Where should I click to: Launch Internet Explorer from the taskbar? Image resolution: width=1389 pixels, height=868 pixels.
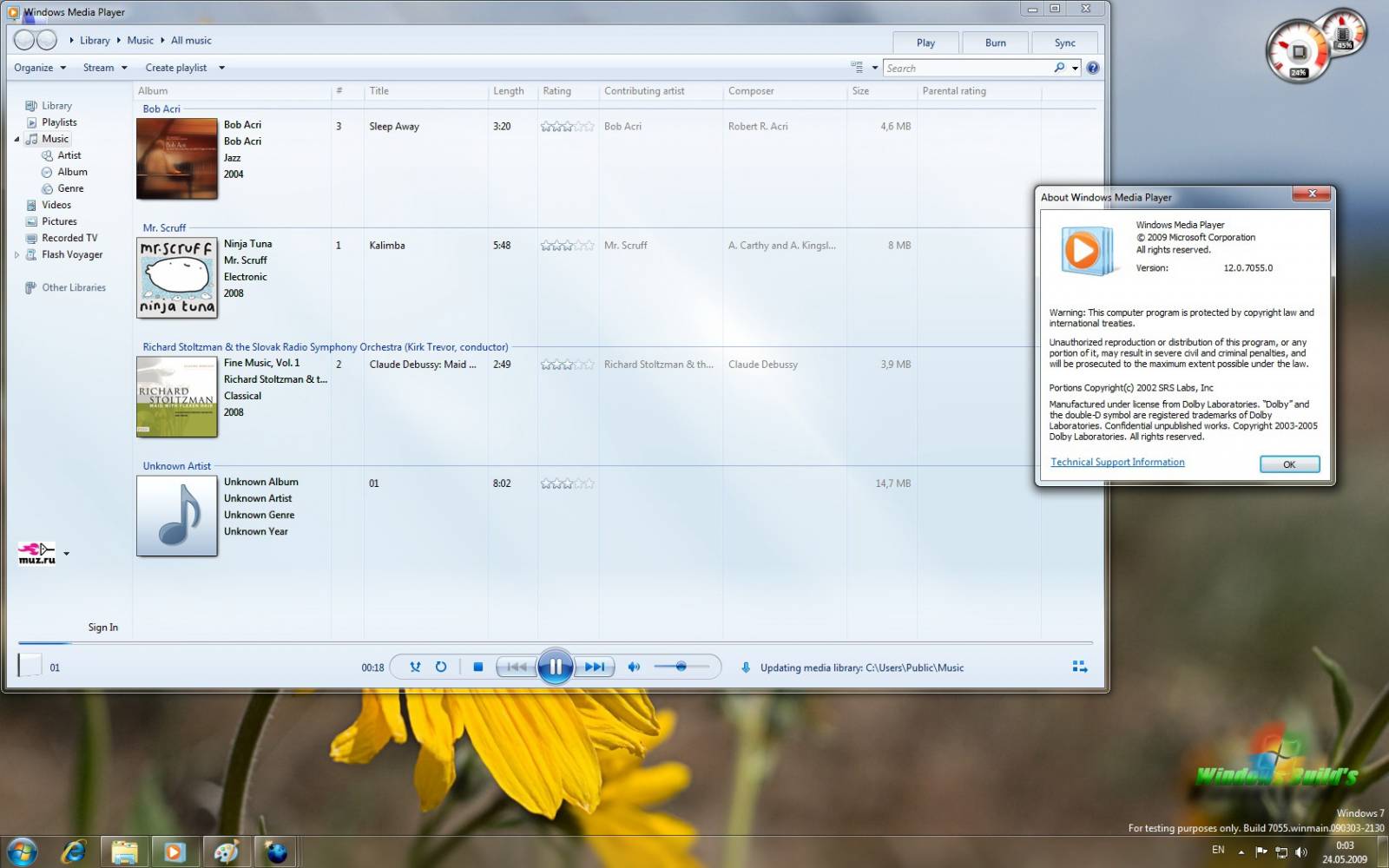coord(74,852)
